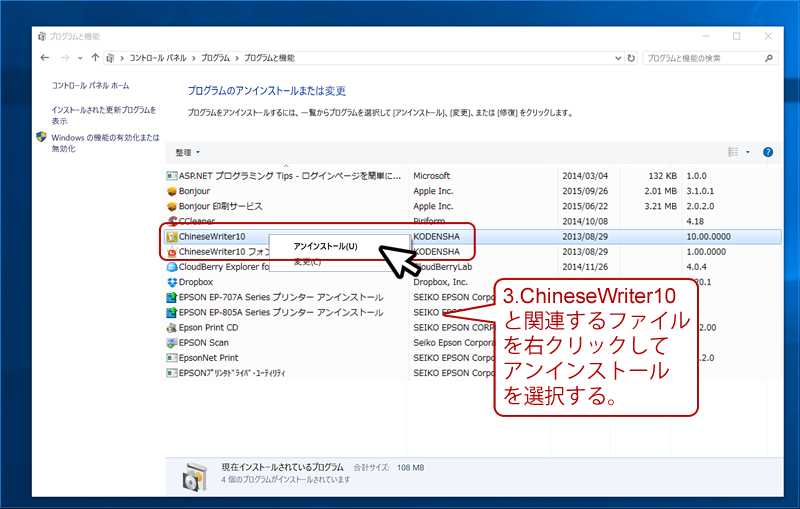Expand the address bar history dropdown
Image resolution: width=800 pixels, height=509 pixels.
[x=618, y=58]
